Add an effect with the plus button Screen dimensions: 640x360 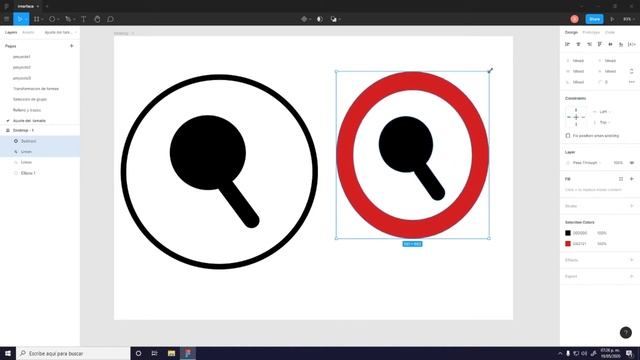tap(632, 260)
